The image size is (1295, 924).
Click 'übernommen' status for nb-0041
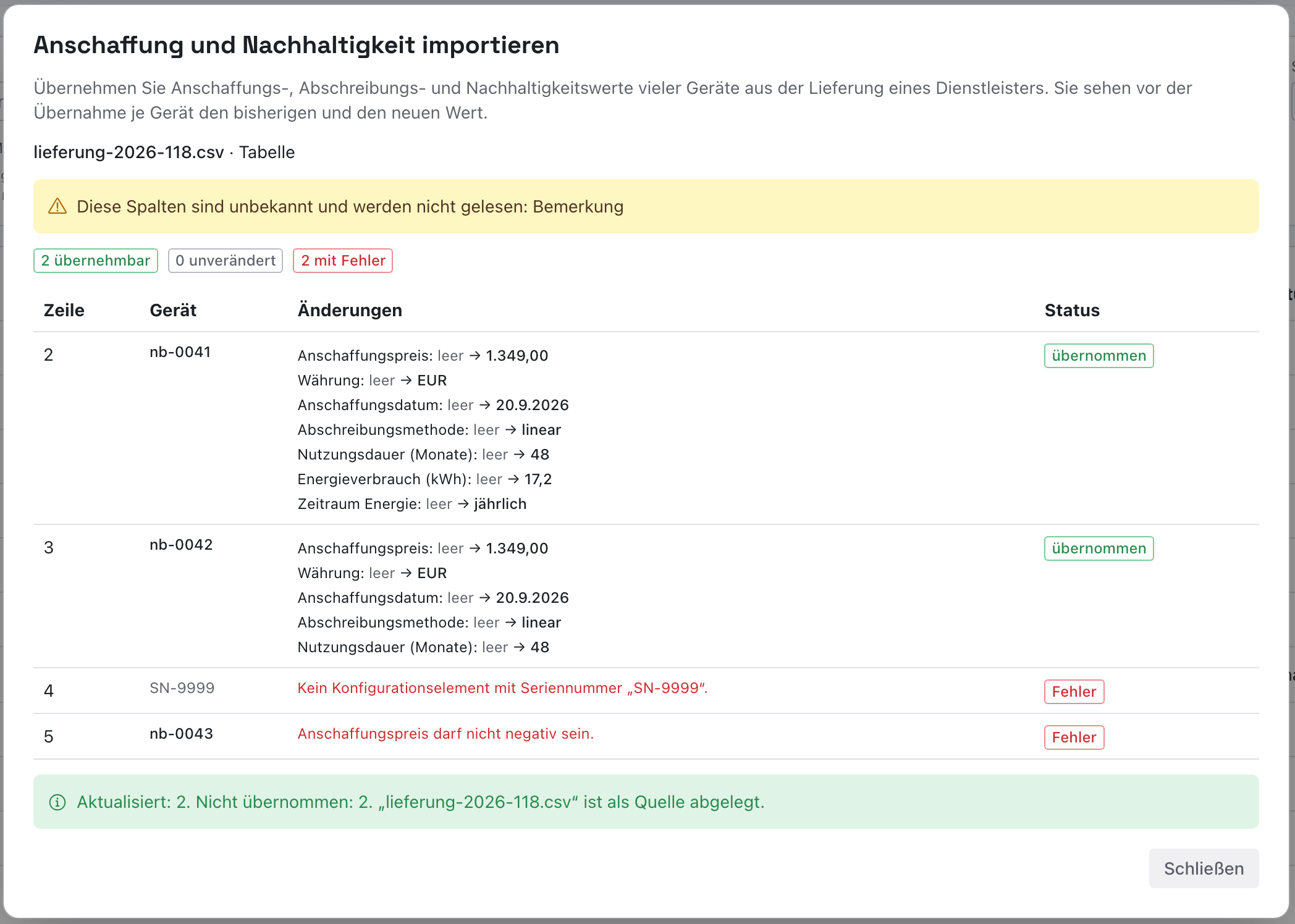(1099, 356)
